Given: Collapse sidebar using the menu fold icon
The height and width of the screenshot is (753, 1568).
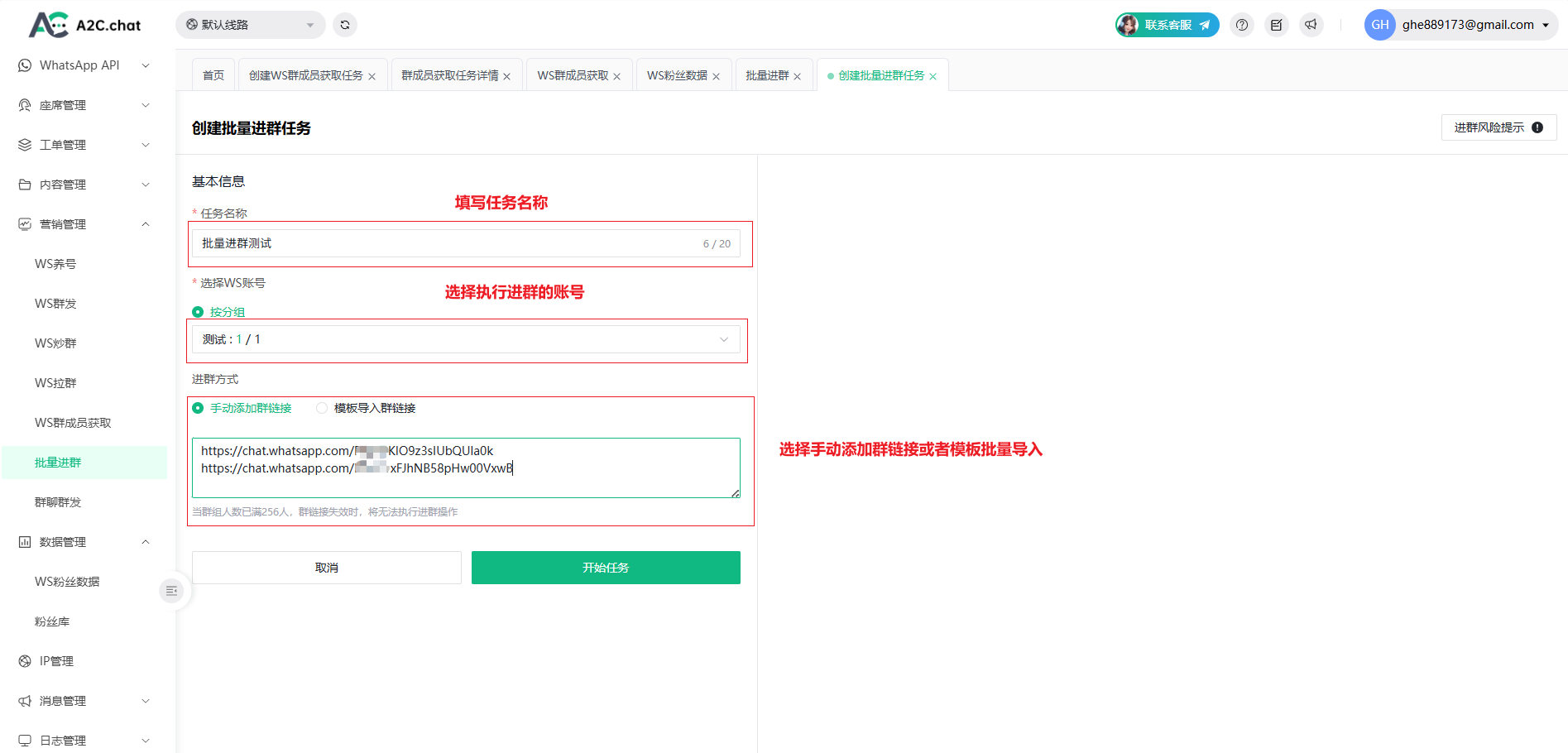Looking at the screenshot, I should click(x=171, y=591).
